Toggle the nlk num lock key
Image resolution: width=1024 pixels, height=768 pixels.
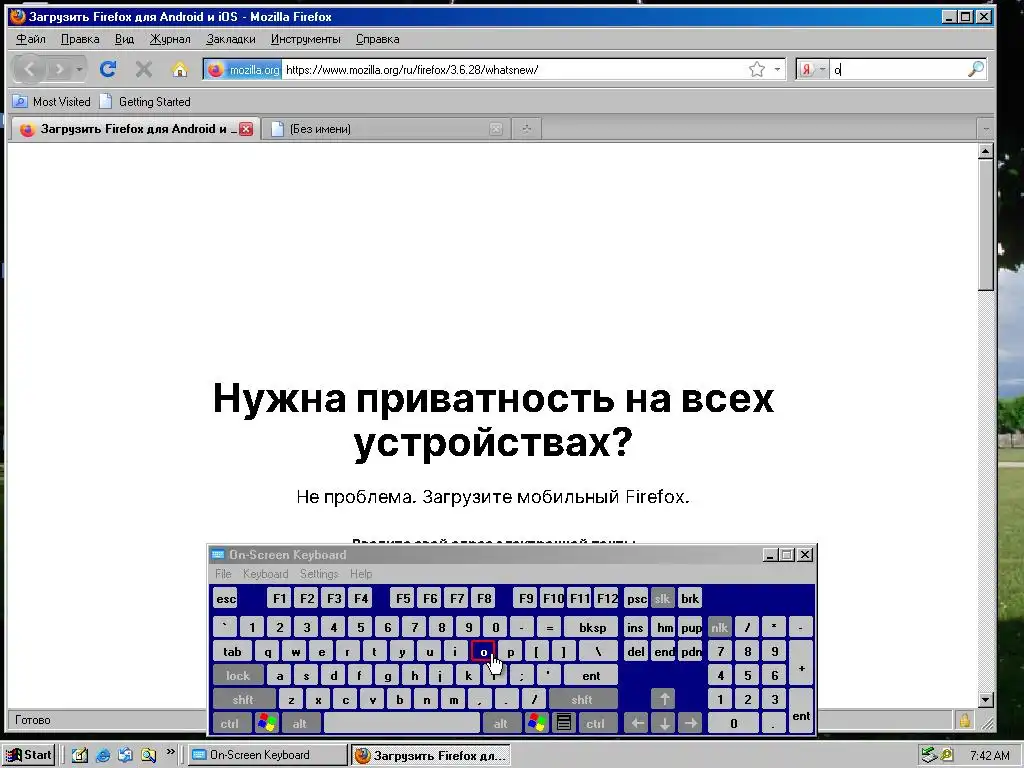(720, 628)
